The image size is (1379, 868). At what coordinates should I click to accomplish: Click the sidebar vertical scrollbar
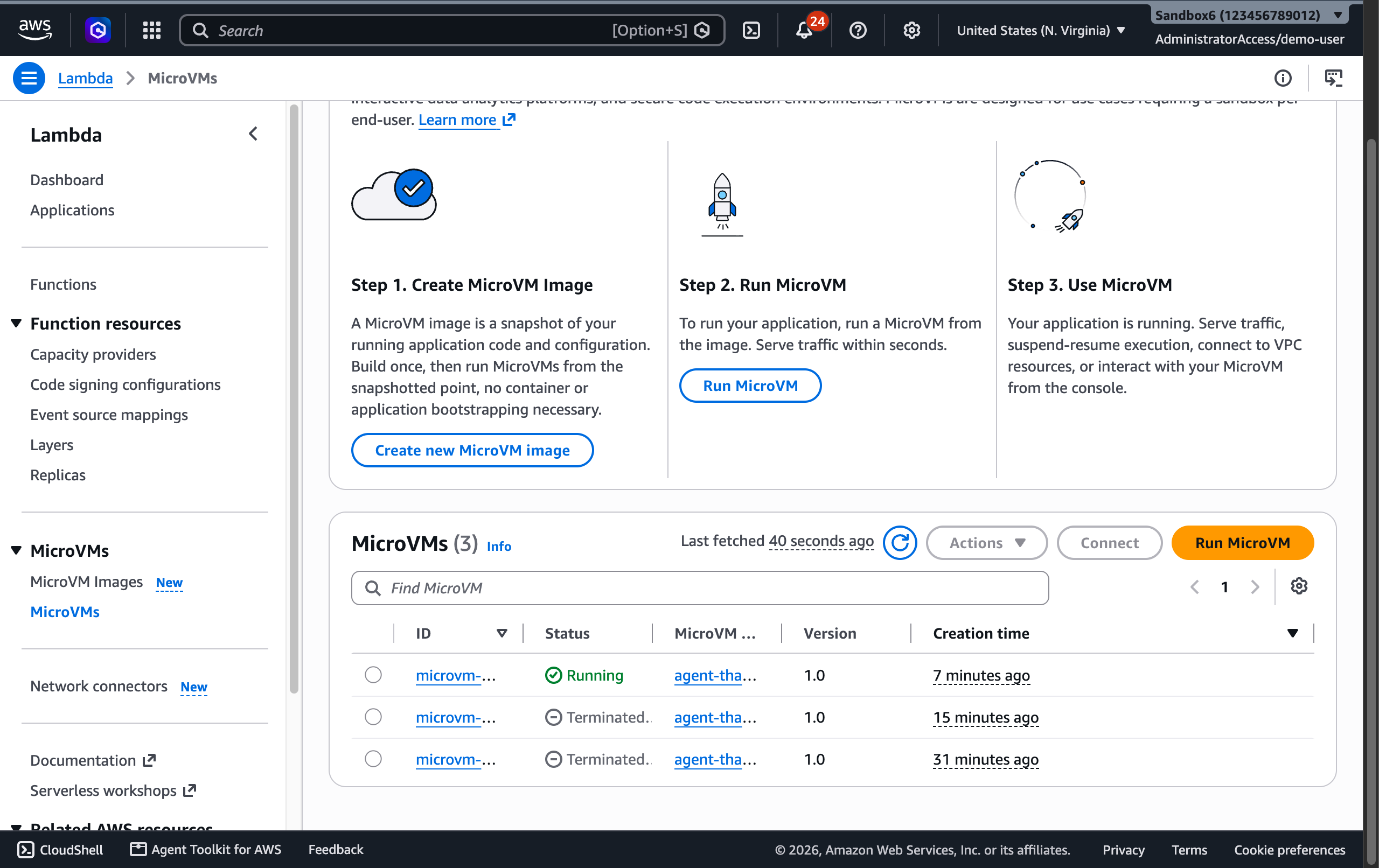pos(294,398)
